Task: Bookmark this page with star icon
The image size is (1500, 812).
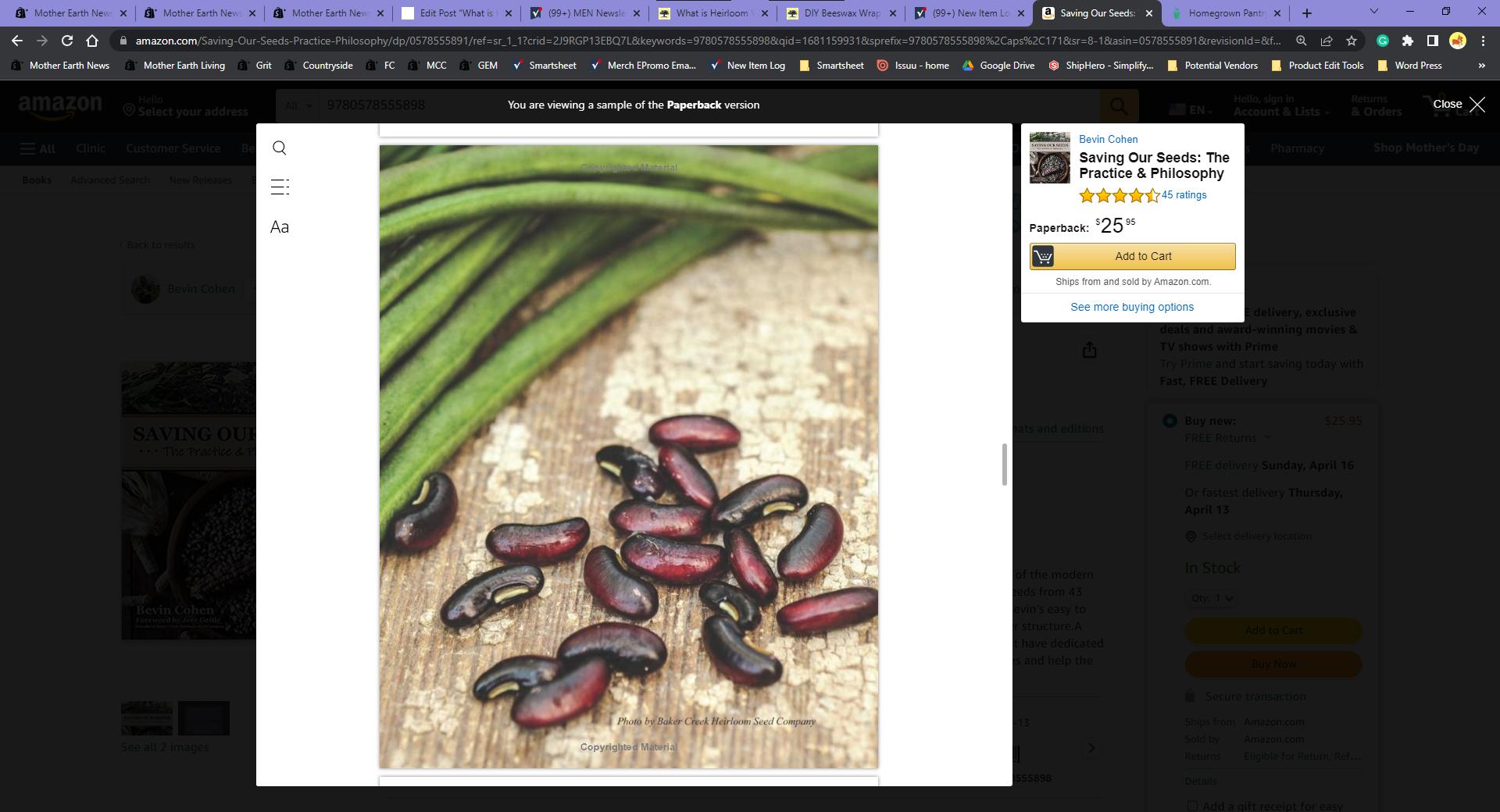Action: pos(1352,41)
